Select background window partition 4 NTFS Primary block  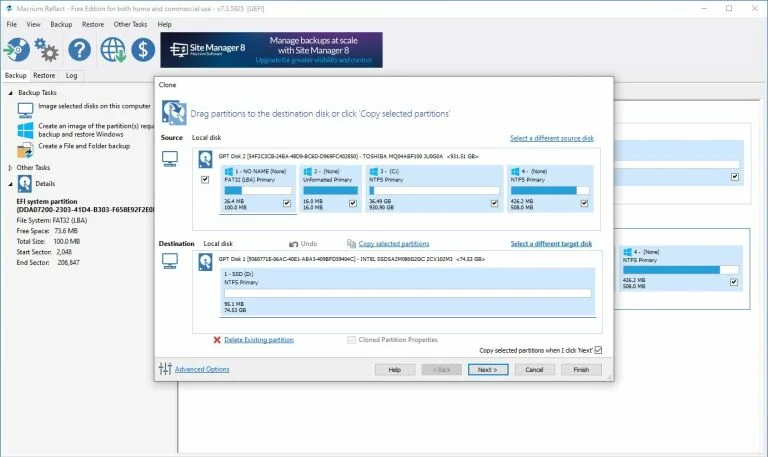click(x=681, y=268)
